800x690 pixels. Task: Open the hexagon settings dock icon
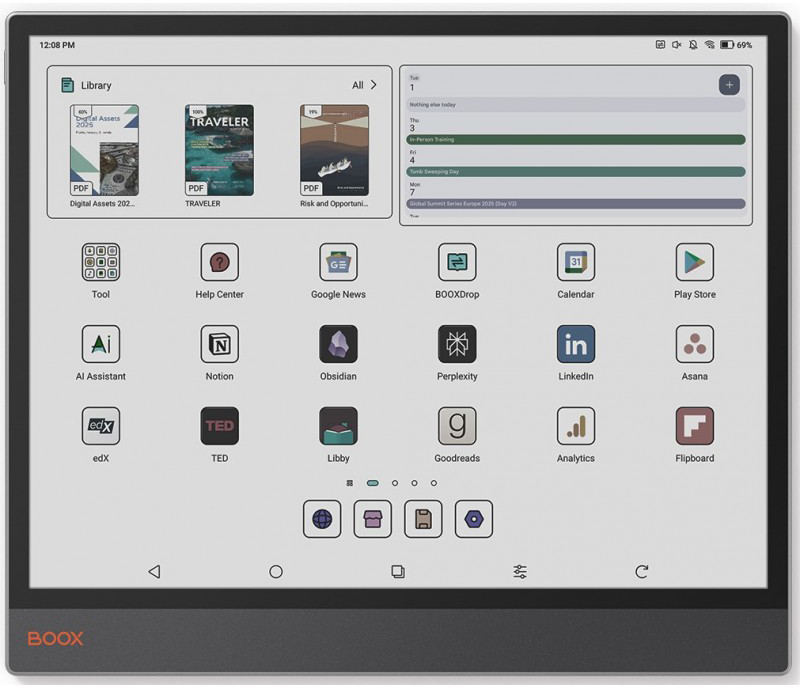(x=473, y=519)
